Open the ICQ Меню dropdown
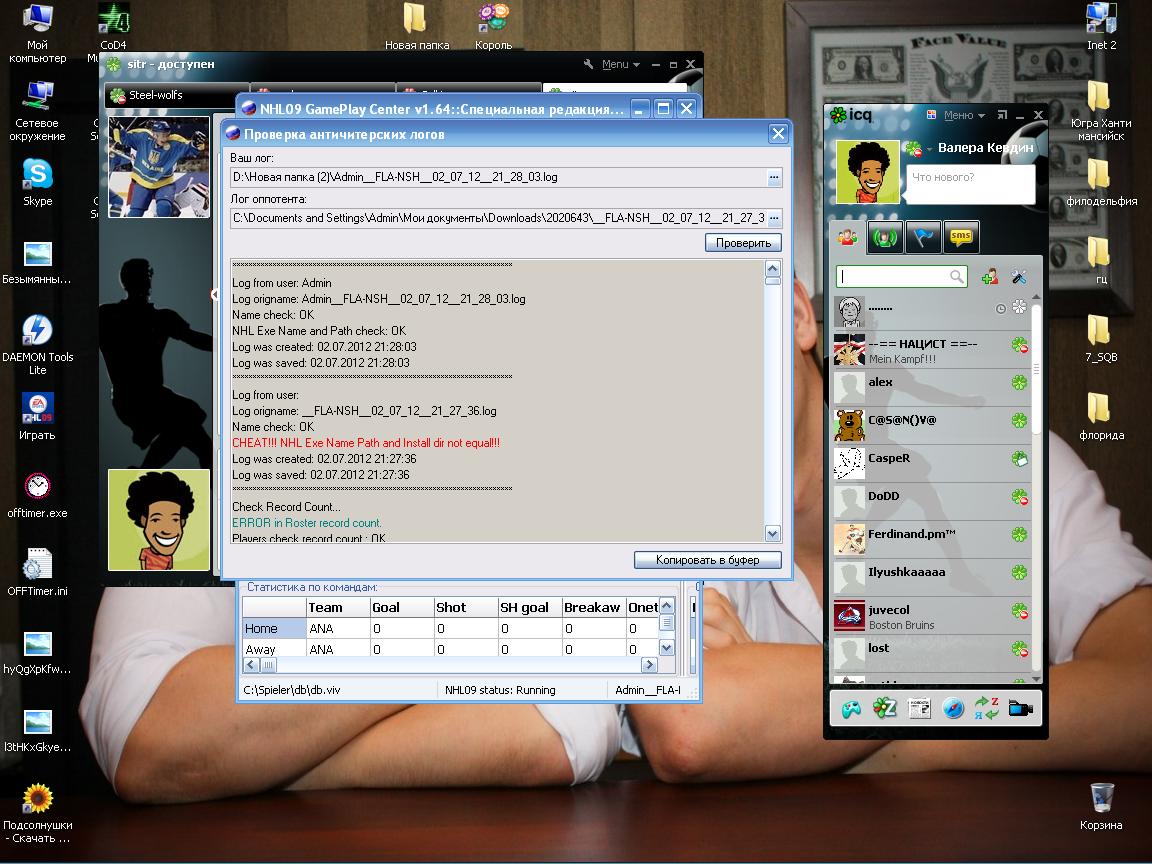 (964, 115)
